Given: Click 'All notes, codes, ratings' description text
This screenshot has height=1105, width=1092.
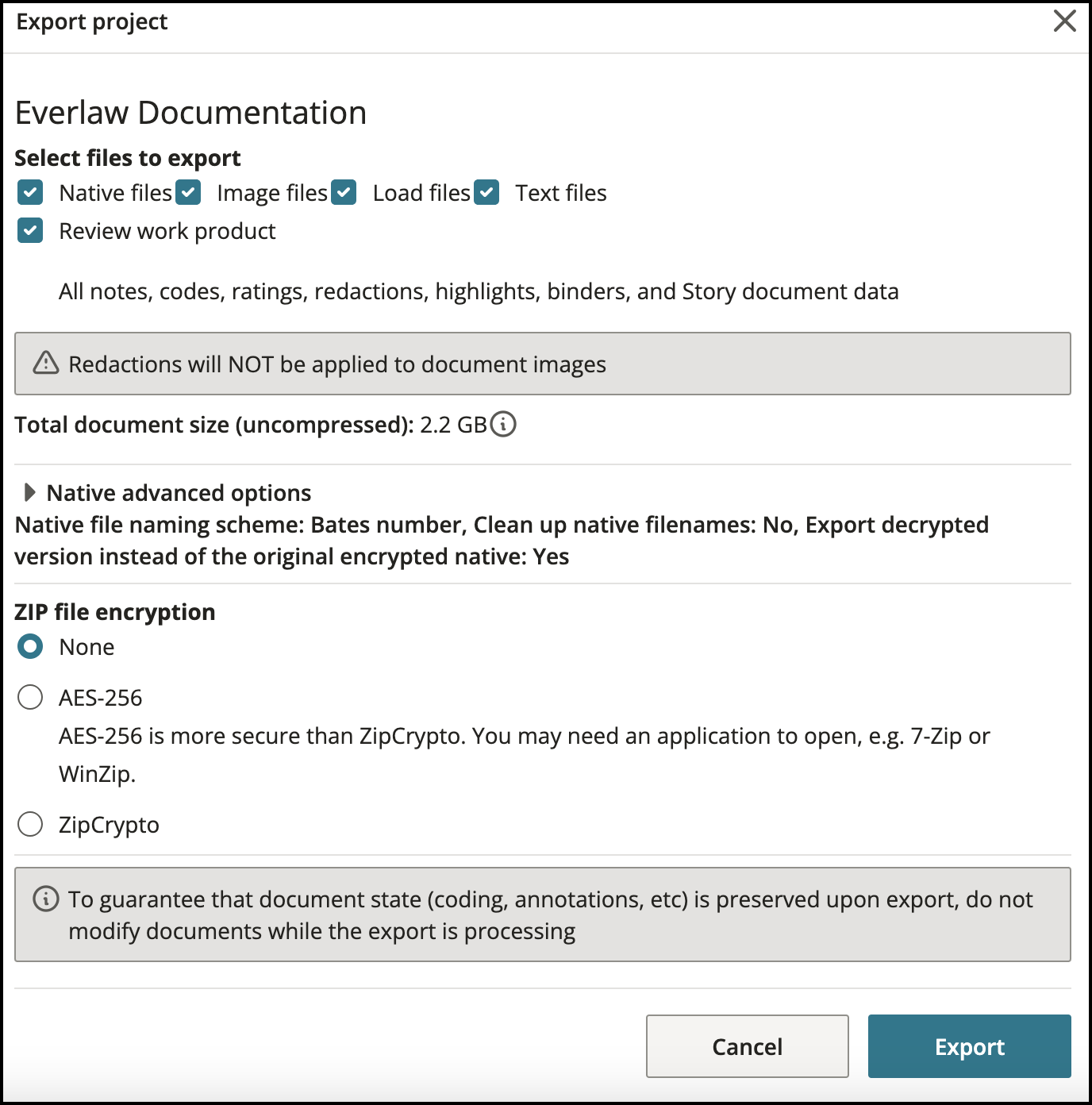Looking at the screenshot, I should tap(479, 291).
